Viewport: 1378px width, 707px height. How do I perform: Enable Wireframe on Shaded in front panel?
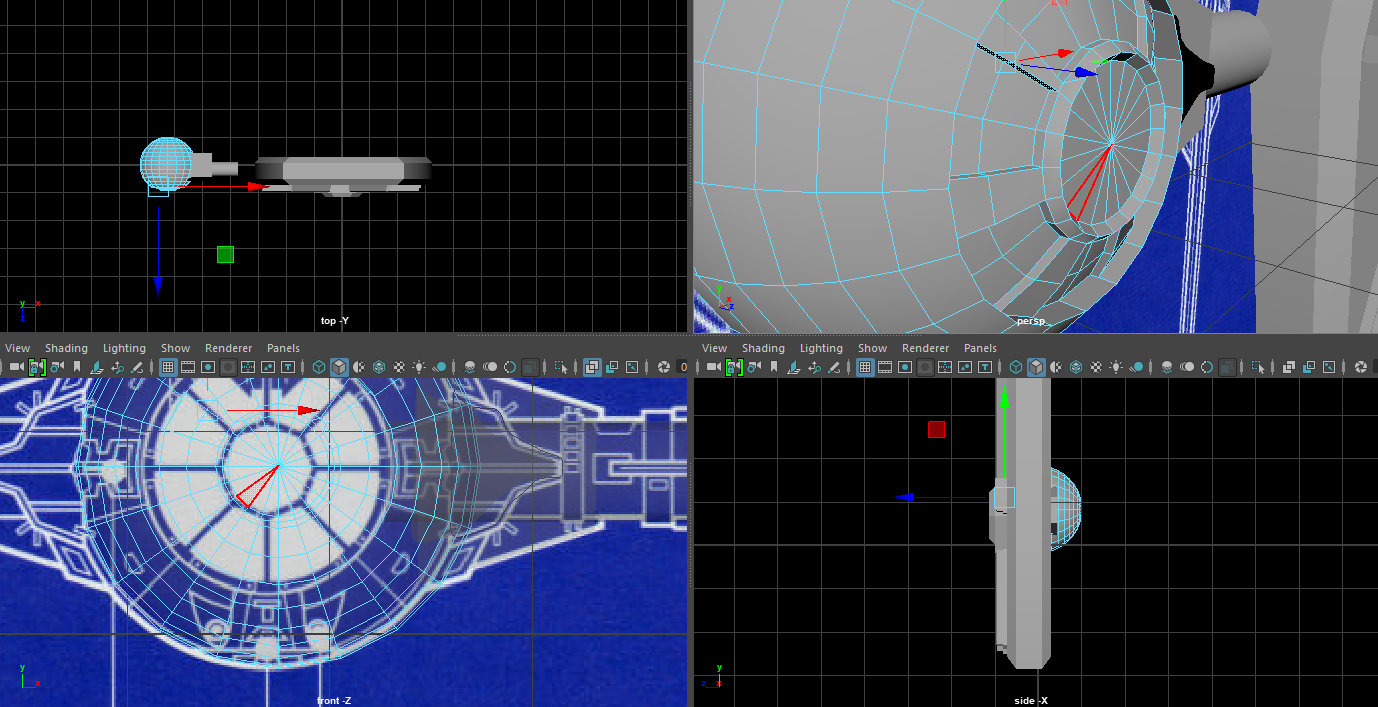pyautogui.click(x=379, y=367)
